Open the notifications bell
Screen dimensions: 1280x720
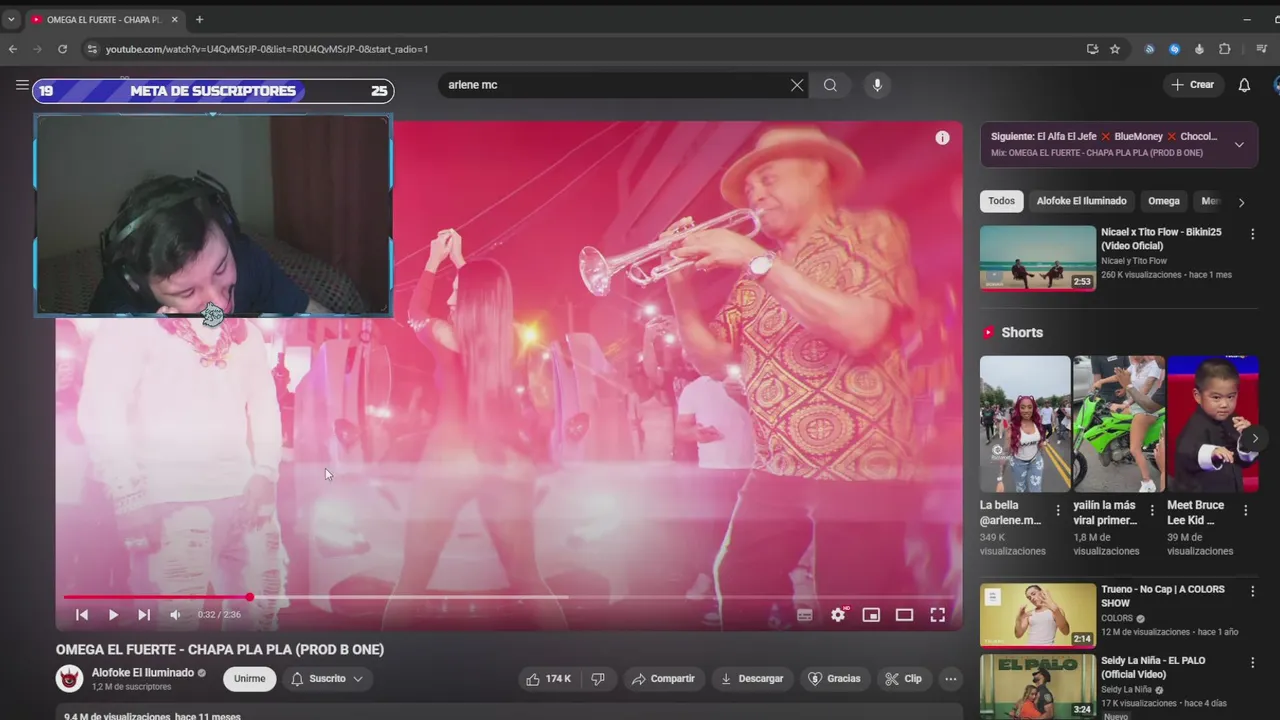[1244, 85]
